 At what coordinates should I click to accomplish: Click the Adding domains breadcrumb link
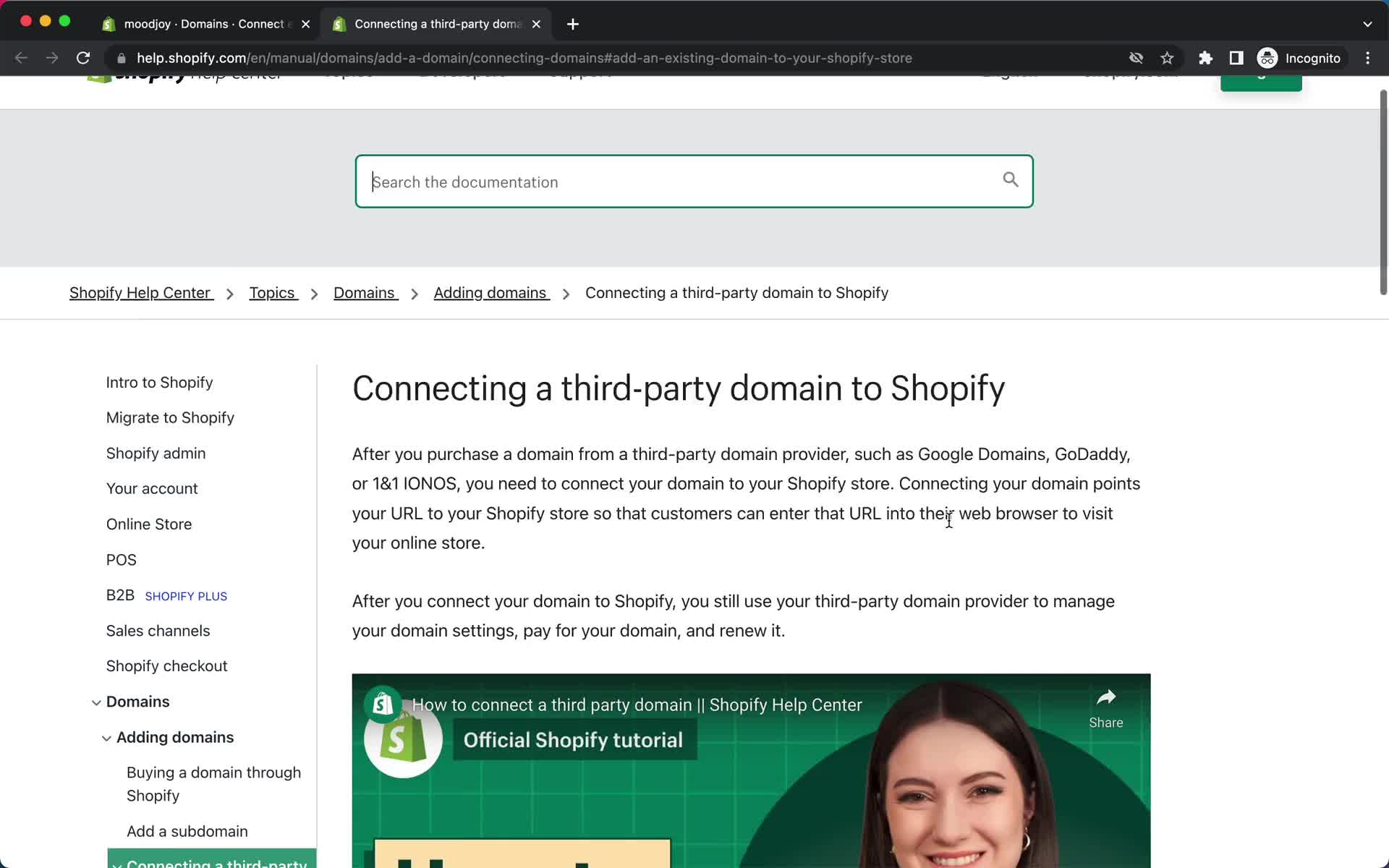(489, 292)
